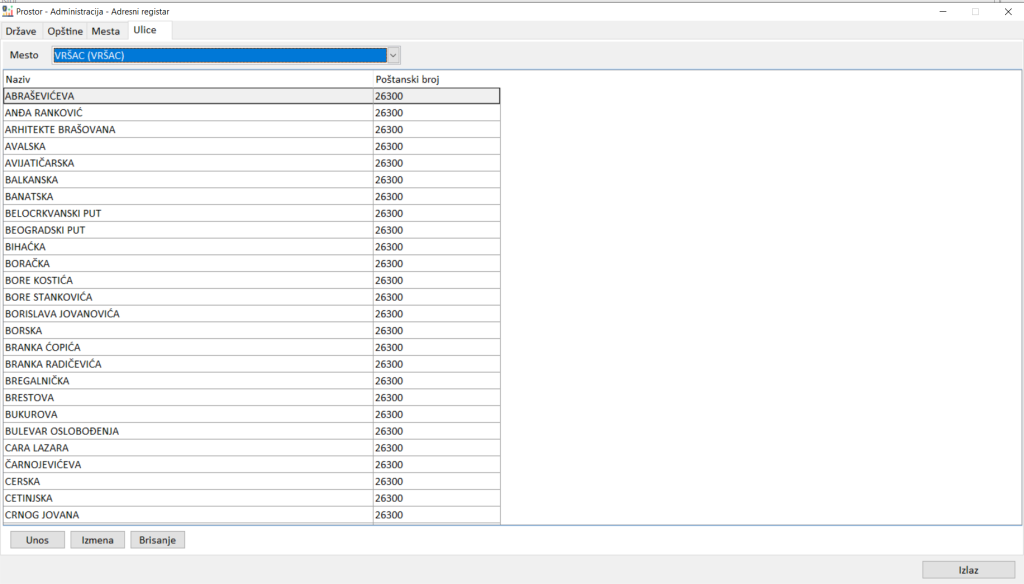
Task: Click the Prostor application icon in title bar
Action: (x=9, y=10)
